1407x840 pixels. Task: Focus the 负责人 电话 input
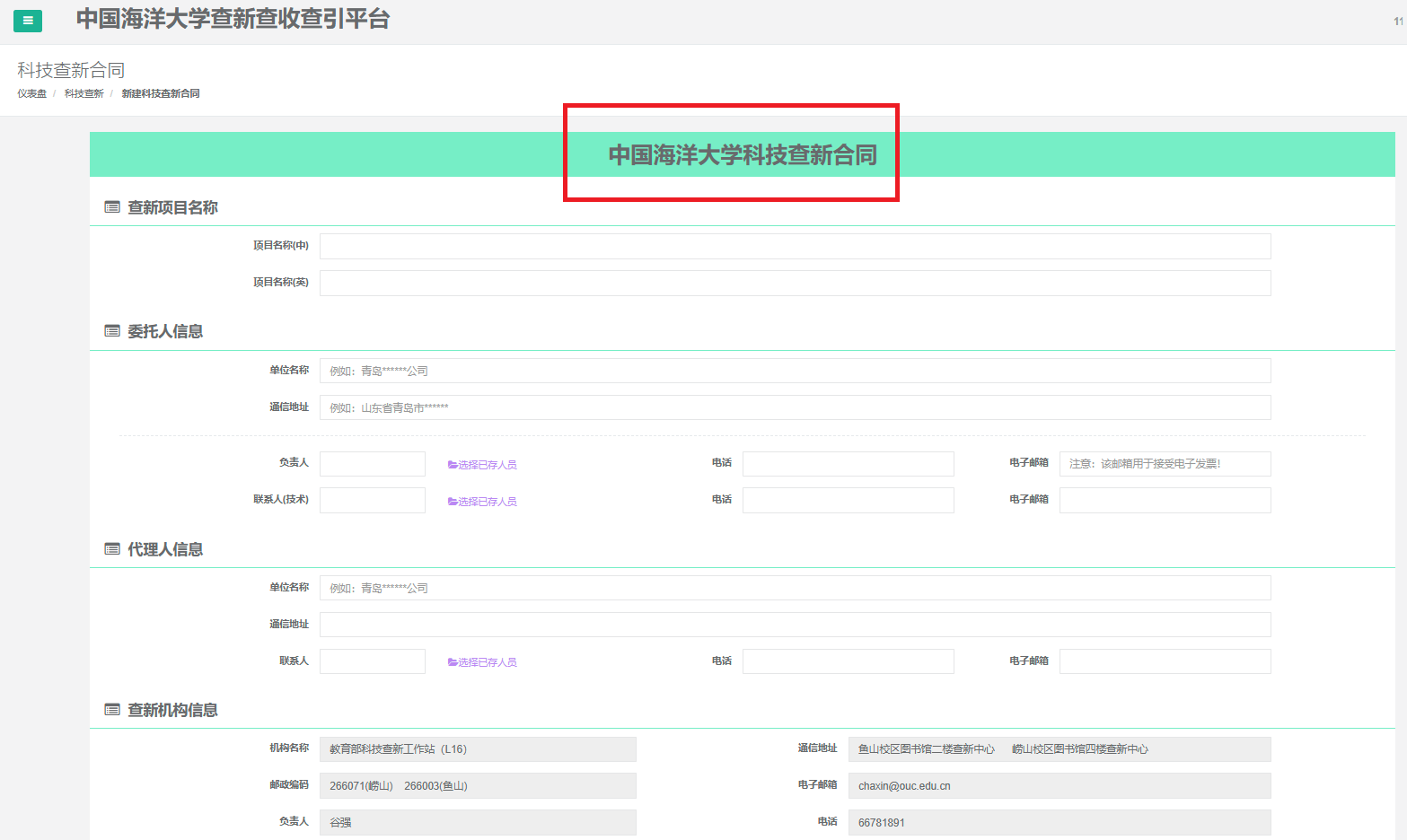[849, 464]
